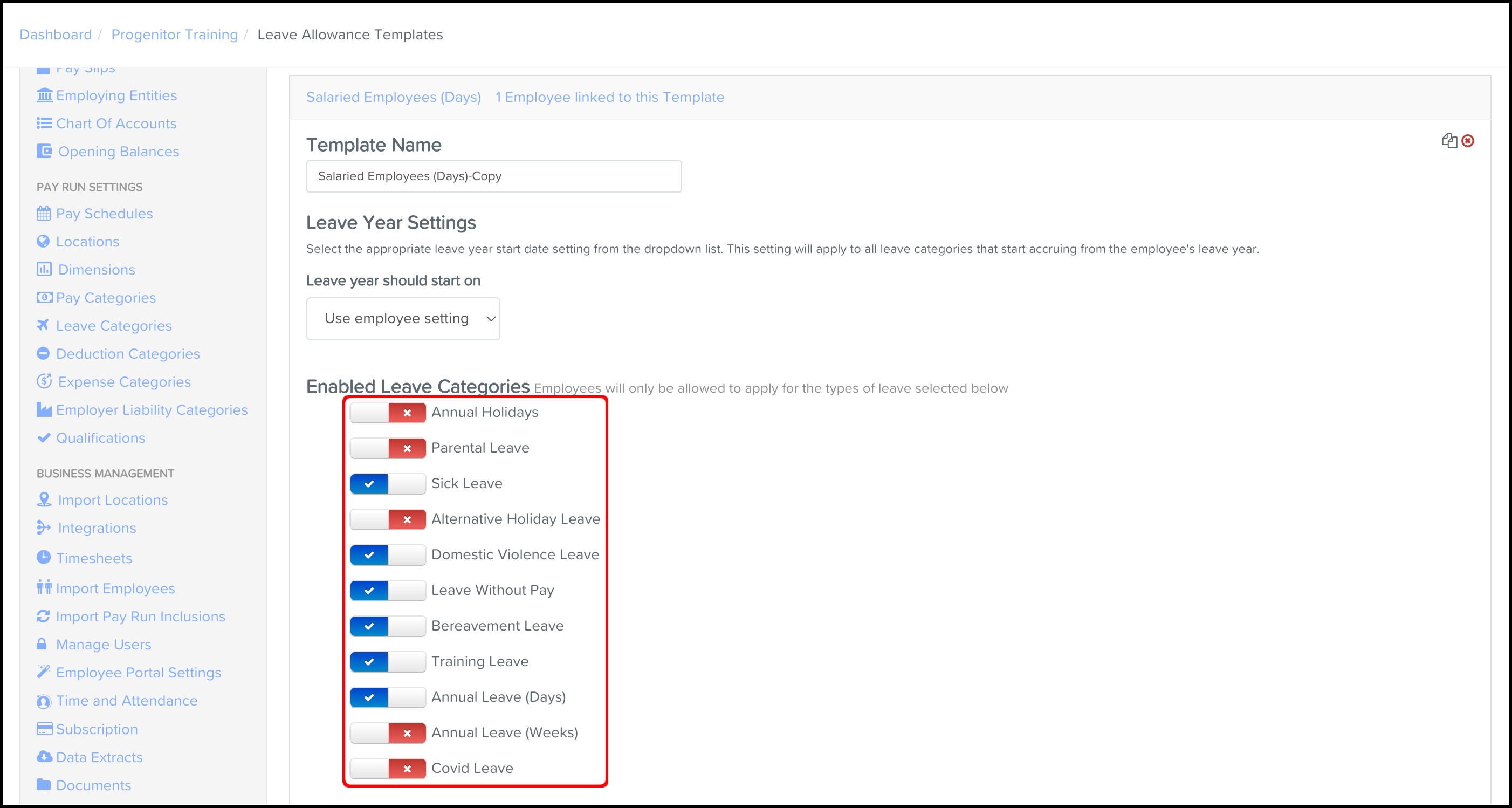Viewport: 1512px width, 808px height.
Task: Turn on the Covid Leave toggle
Action: (x=387, y=769)
